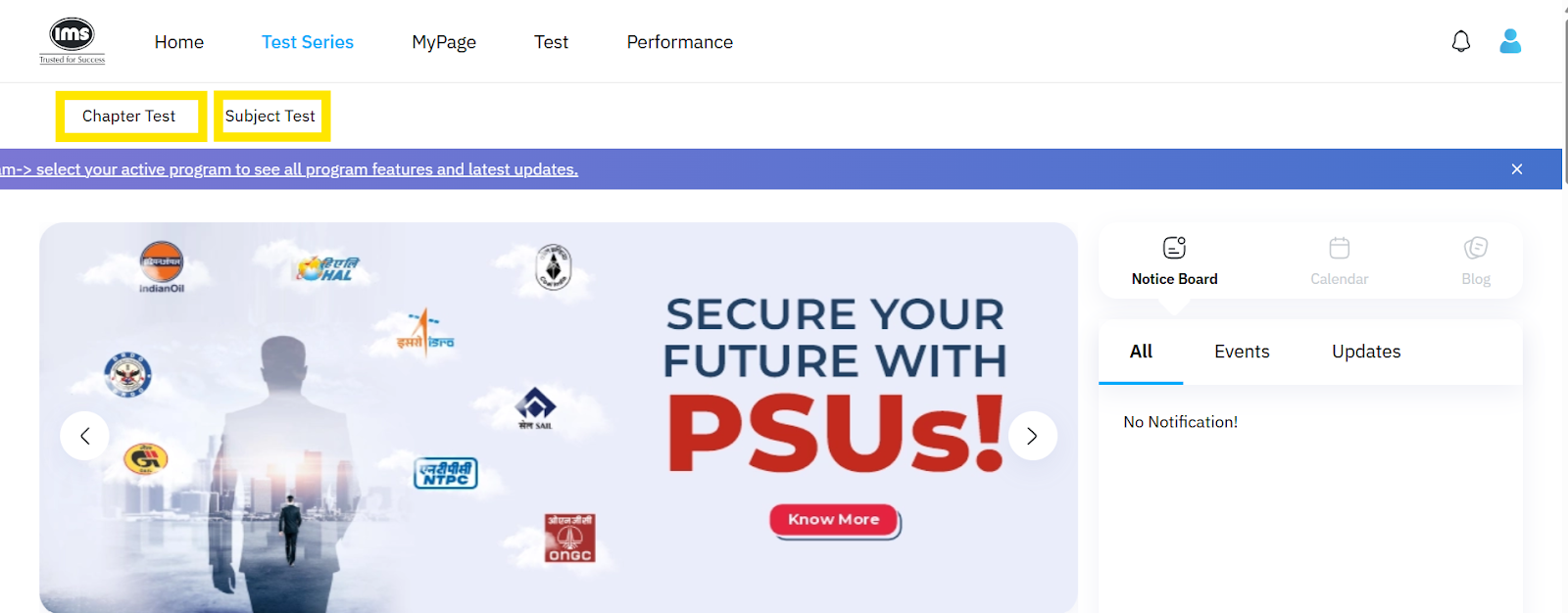Open the Calendar icon panel

tap(1339, 248)
